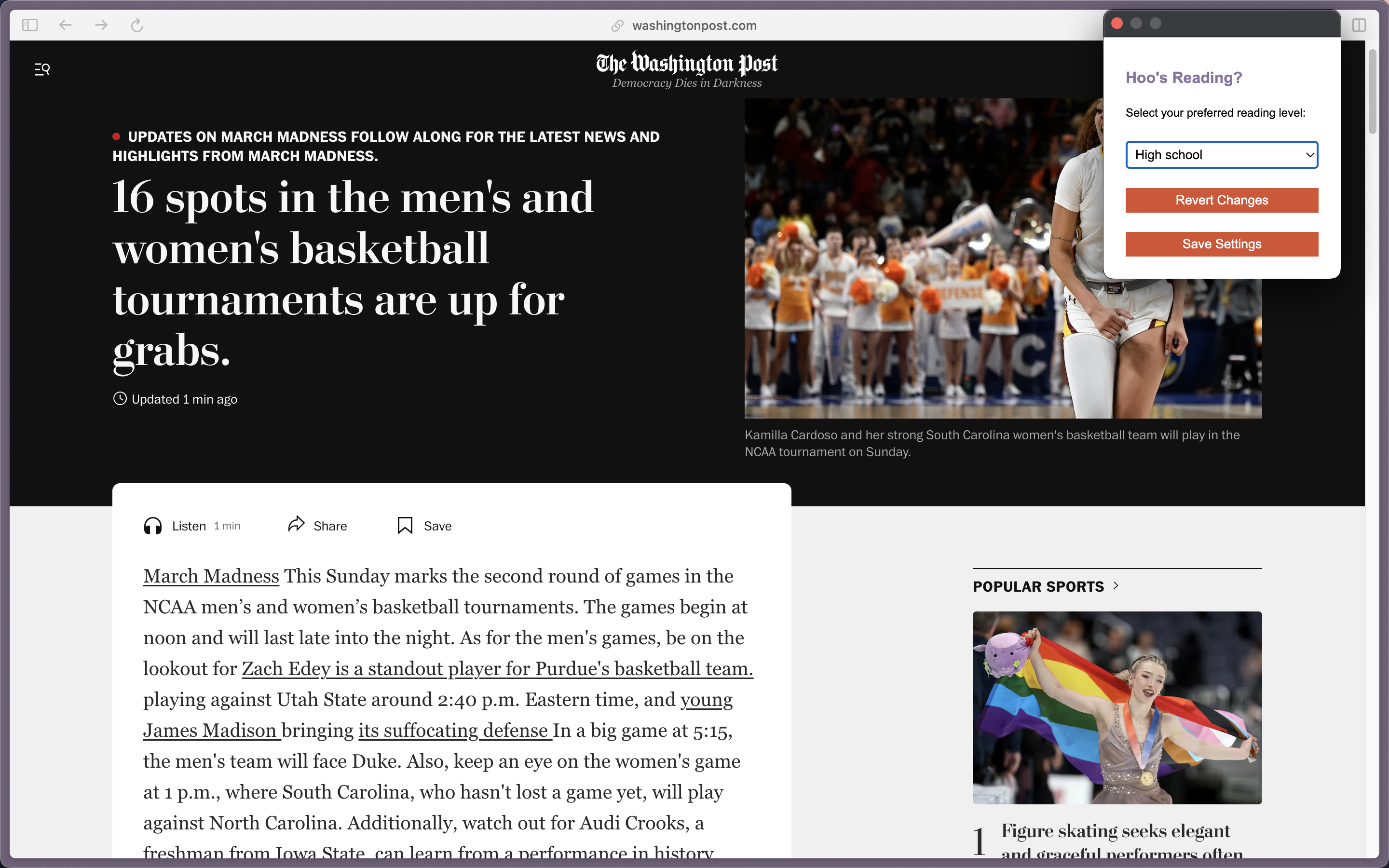Click the washingtonpost.com address bar
1389x868 pixels.
[694, 25]
